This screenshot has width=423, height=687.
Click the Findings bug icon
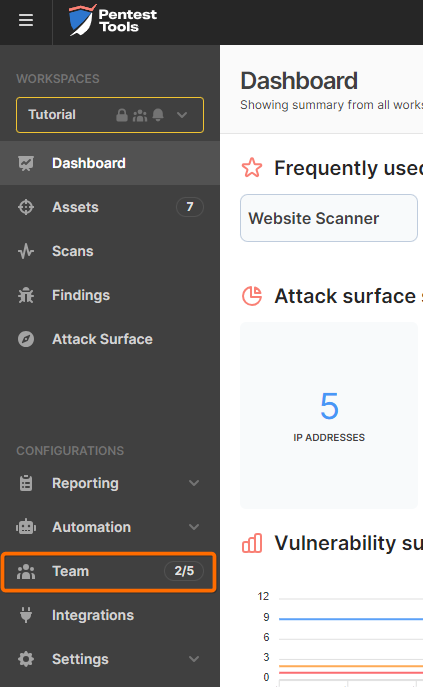point(26,295)
